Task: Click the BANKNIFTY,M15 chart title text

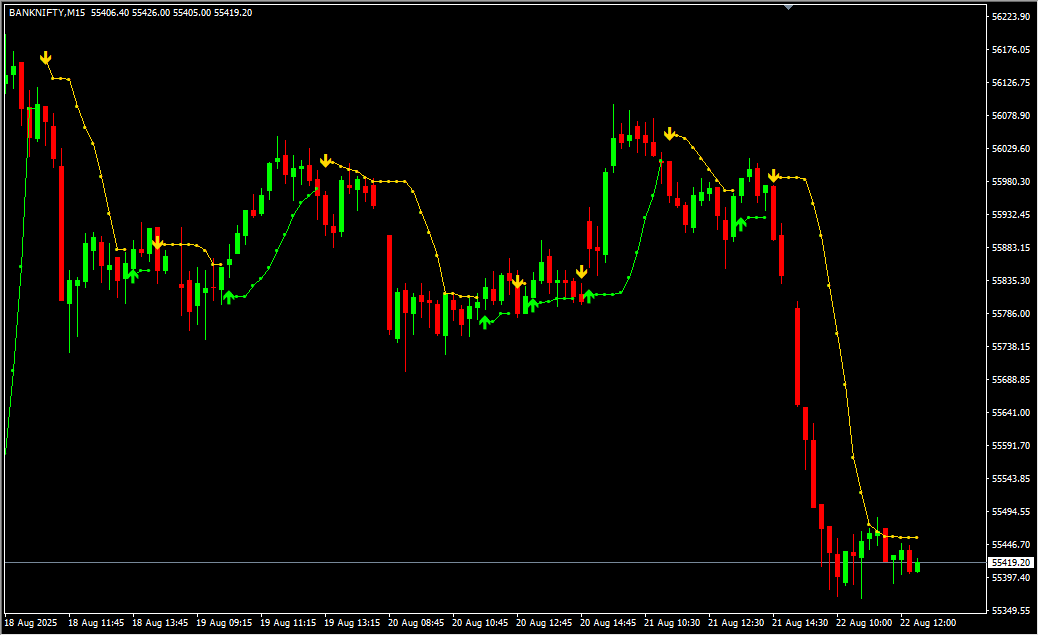Action: (x=47, y=12)
